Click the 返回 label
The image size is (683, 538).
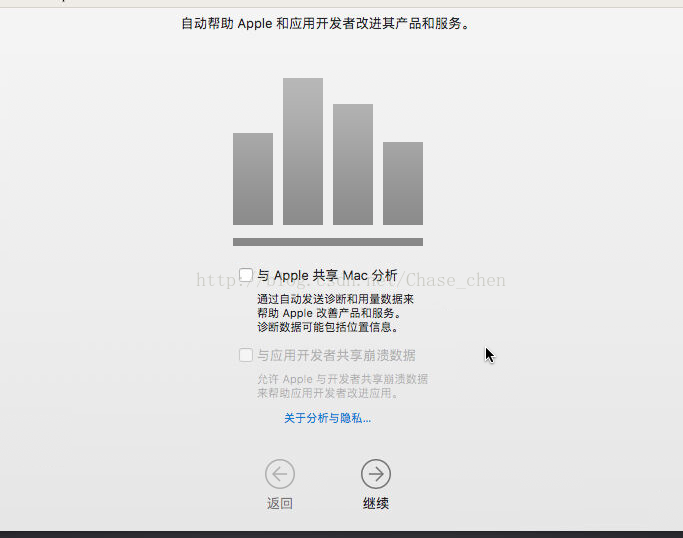pyautogui.click(x=280, y=504)
